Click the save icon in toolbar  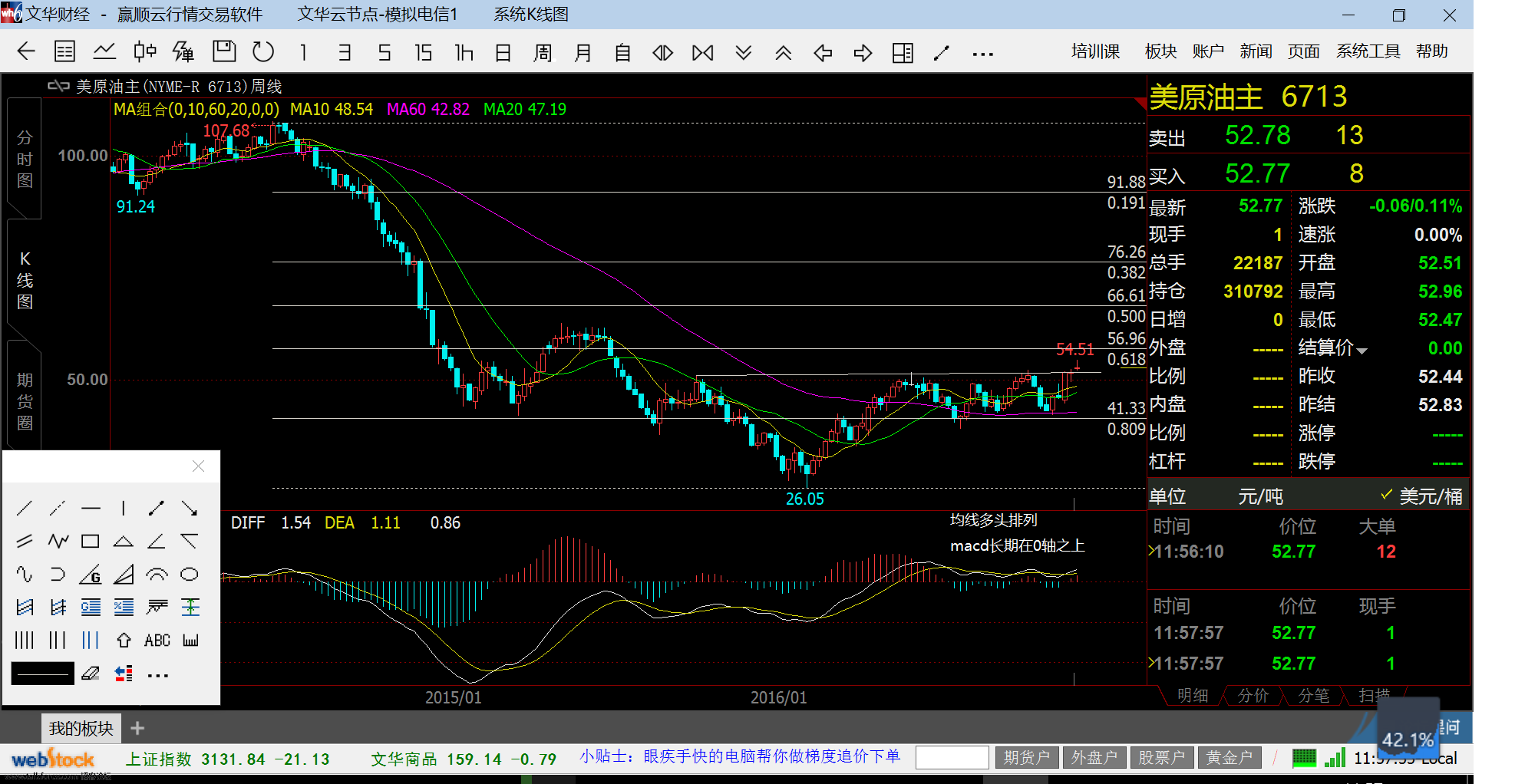[224, 51]
